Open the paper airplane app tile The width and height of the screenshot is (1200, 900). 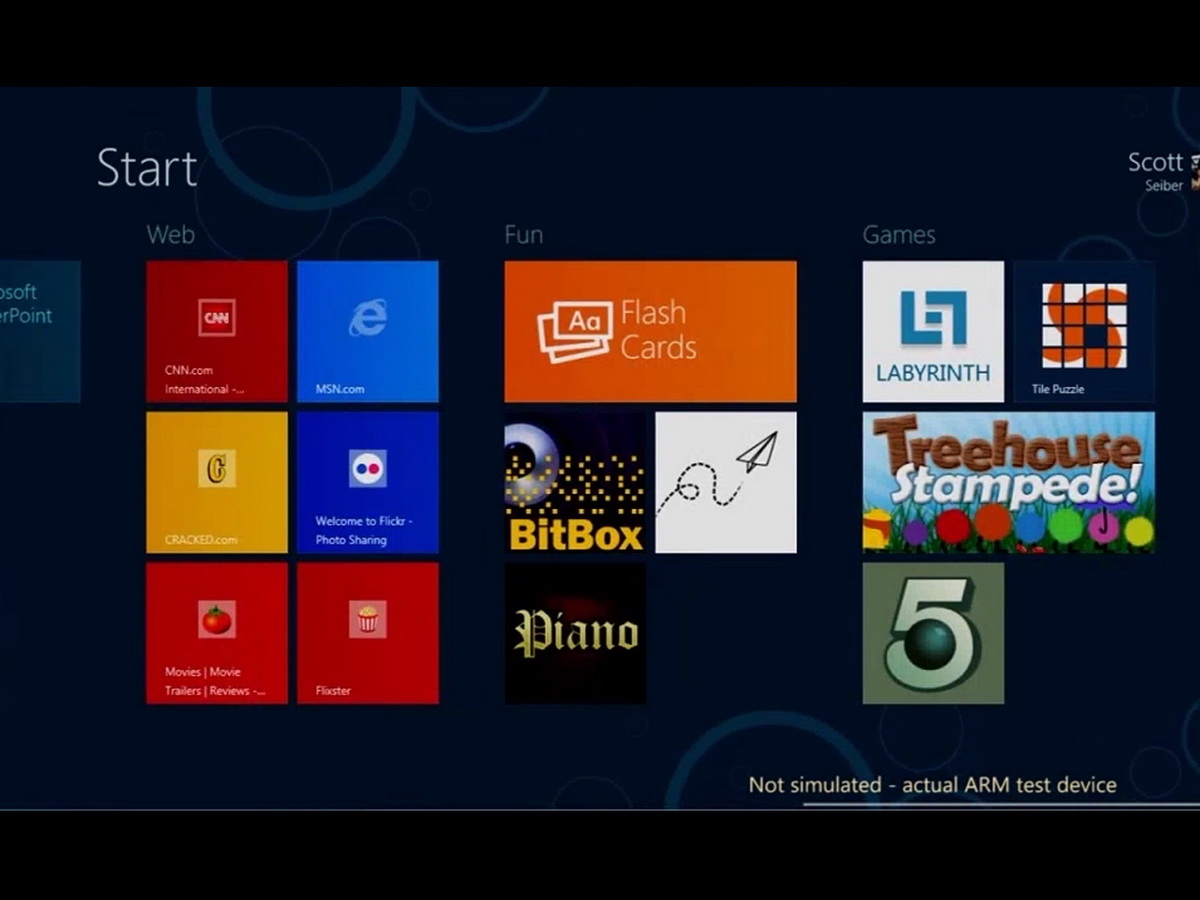click(726, 482)
